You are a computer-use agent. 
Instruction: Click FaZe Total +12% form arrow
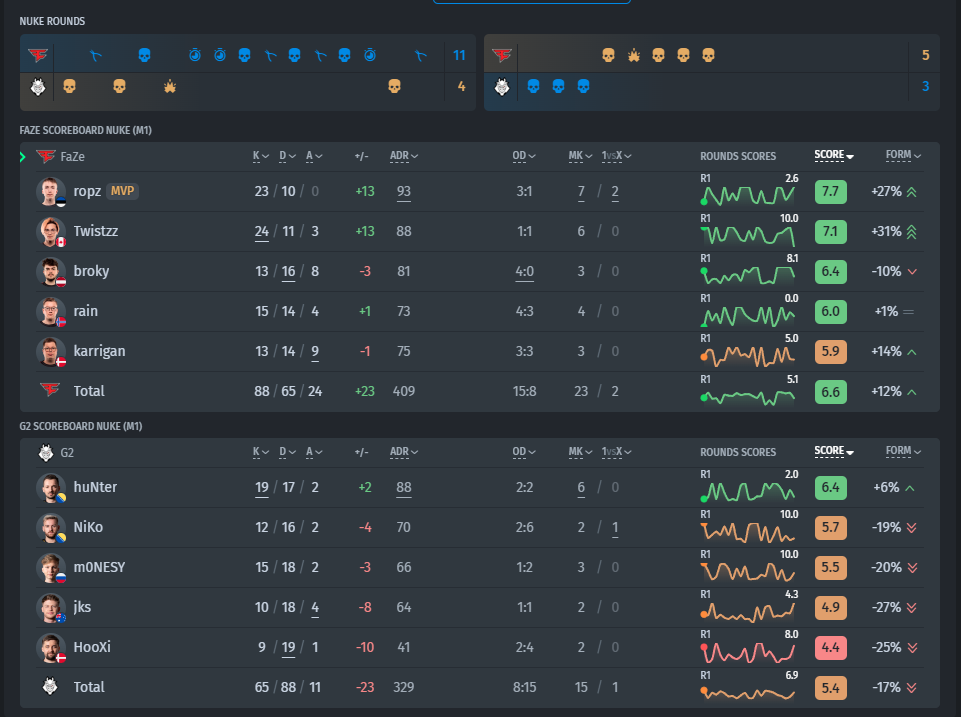[x=911, y=392]
